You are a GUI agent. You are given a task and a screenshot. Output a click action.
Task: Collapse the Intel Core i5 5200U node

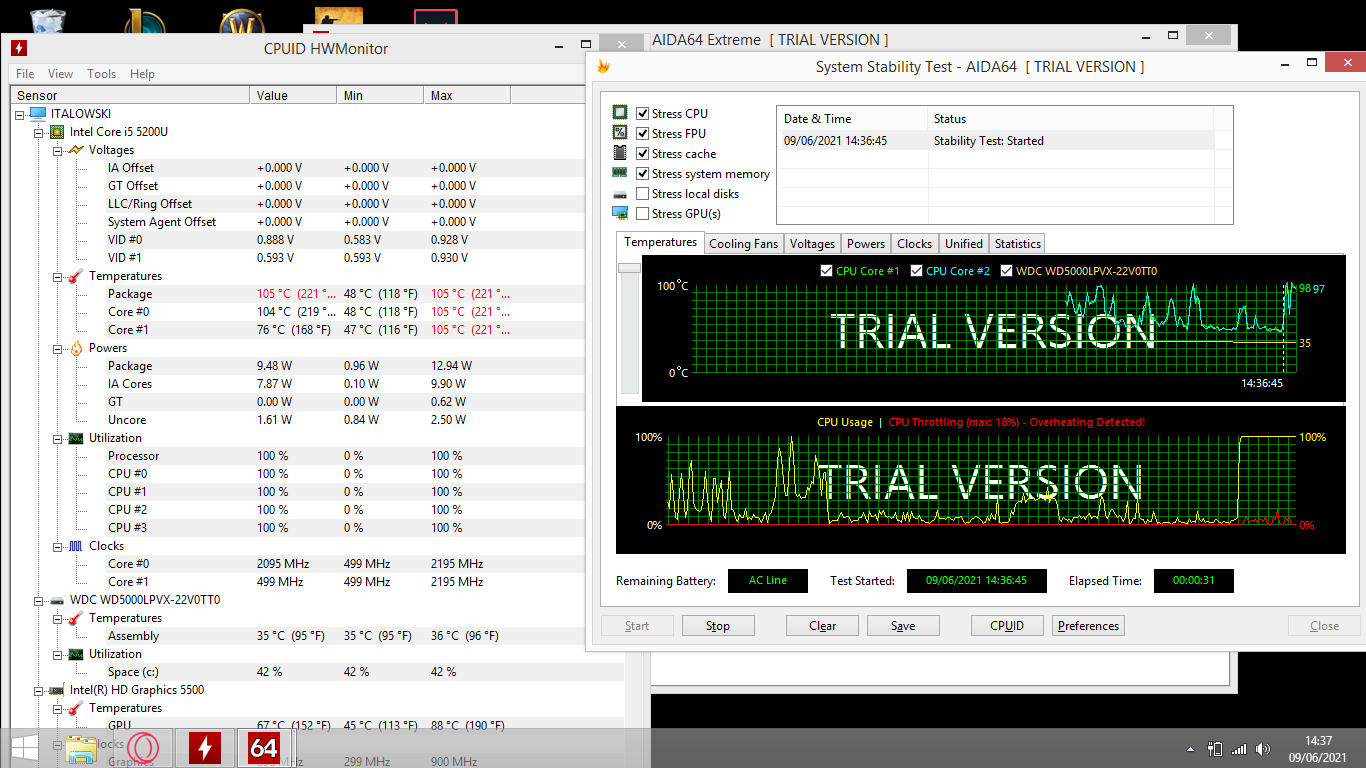(x=39, y=132)
